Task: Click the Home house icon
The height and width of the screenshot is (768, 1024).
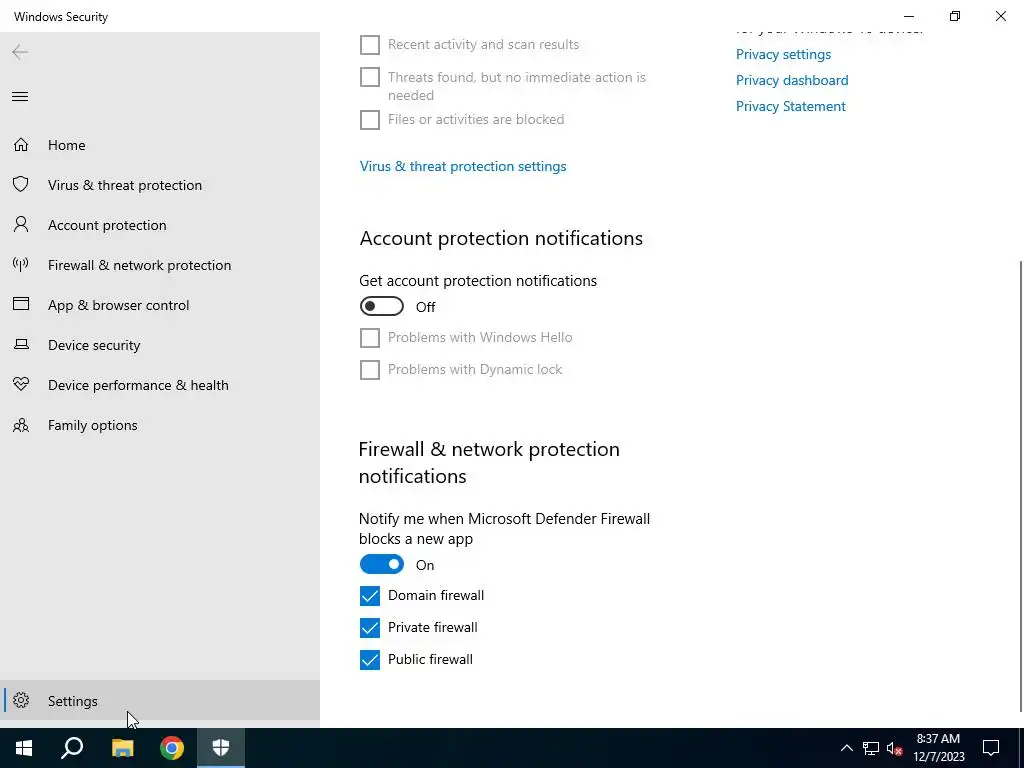Action: [x=21, y=144]
